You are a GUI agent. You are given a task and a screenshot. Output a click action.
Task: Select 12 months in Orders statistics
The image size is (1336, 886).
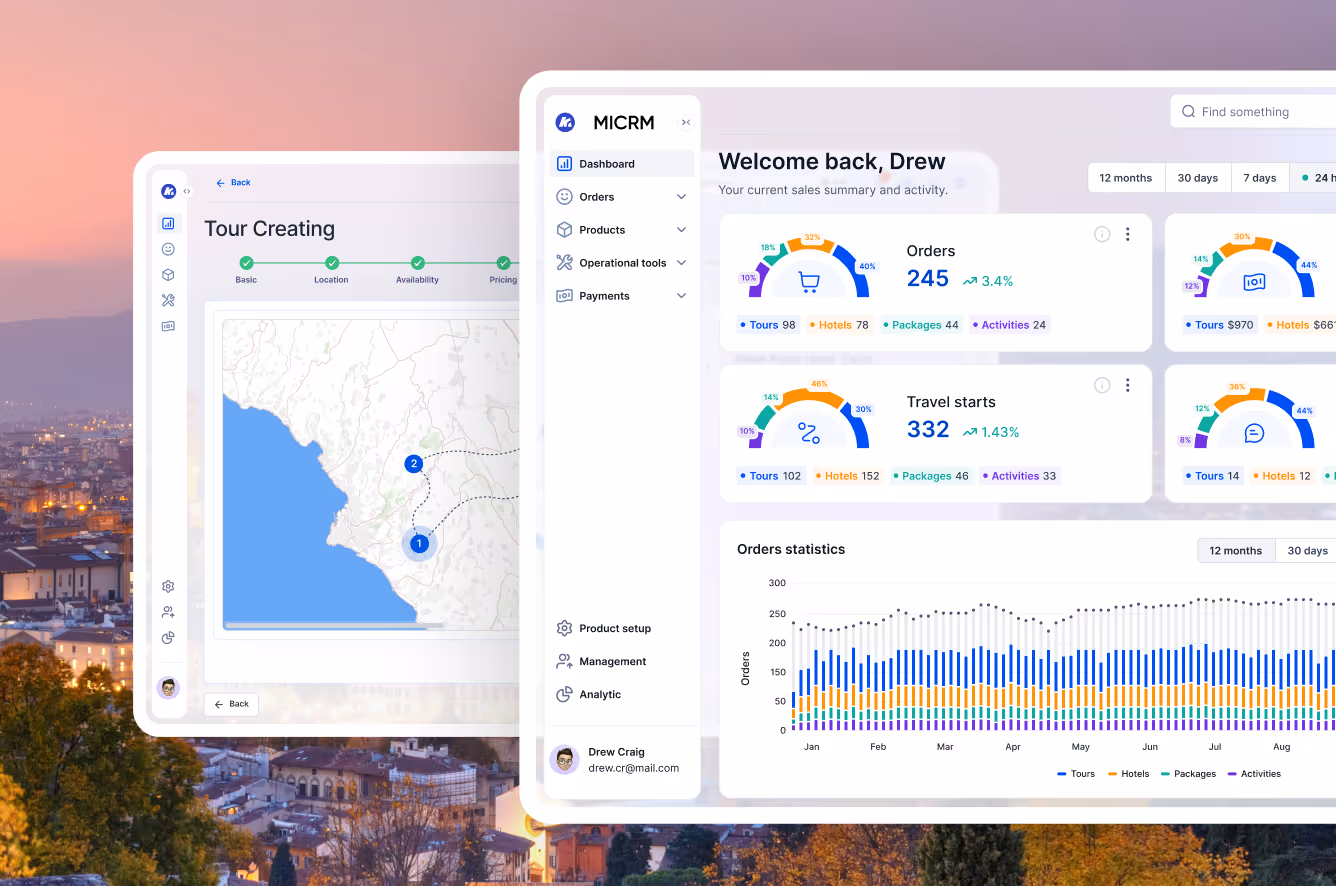click(1236, 551)
